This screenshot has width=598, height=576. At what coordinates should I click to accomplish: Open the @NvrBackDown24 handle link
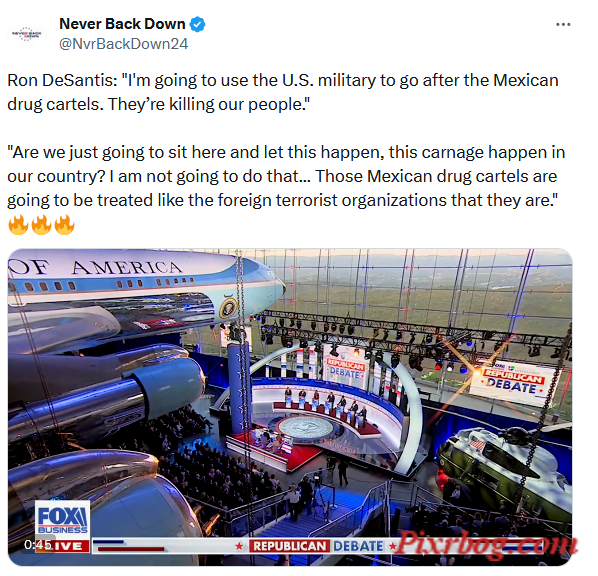pos(123,44)
